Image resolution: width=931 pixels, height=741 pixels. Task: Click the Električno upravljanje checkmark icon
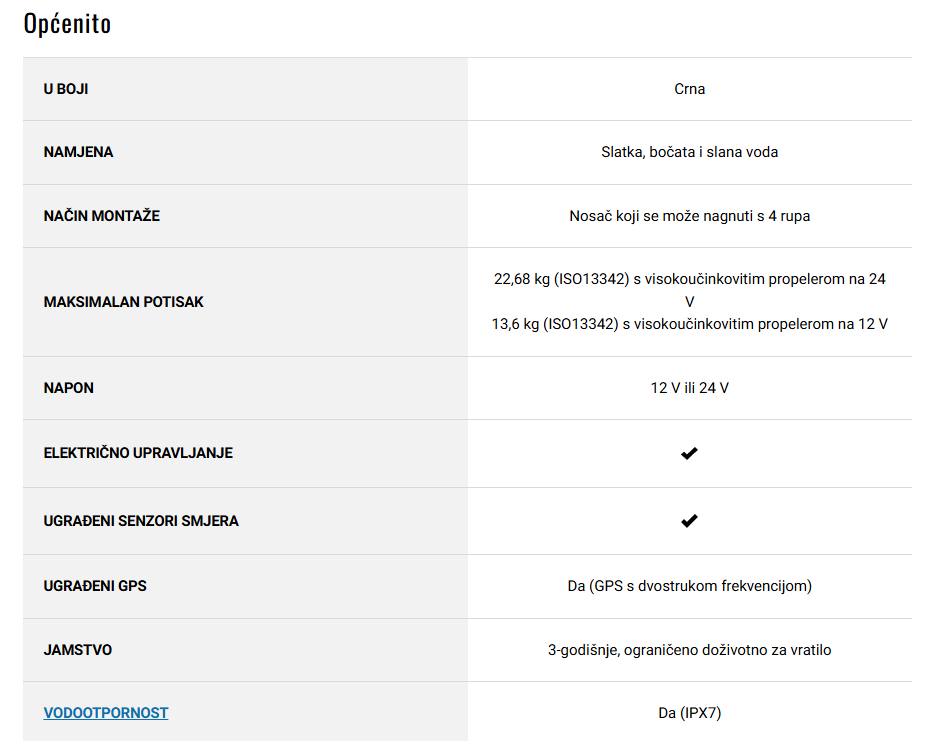click(x=689, y=454)
